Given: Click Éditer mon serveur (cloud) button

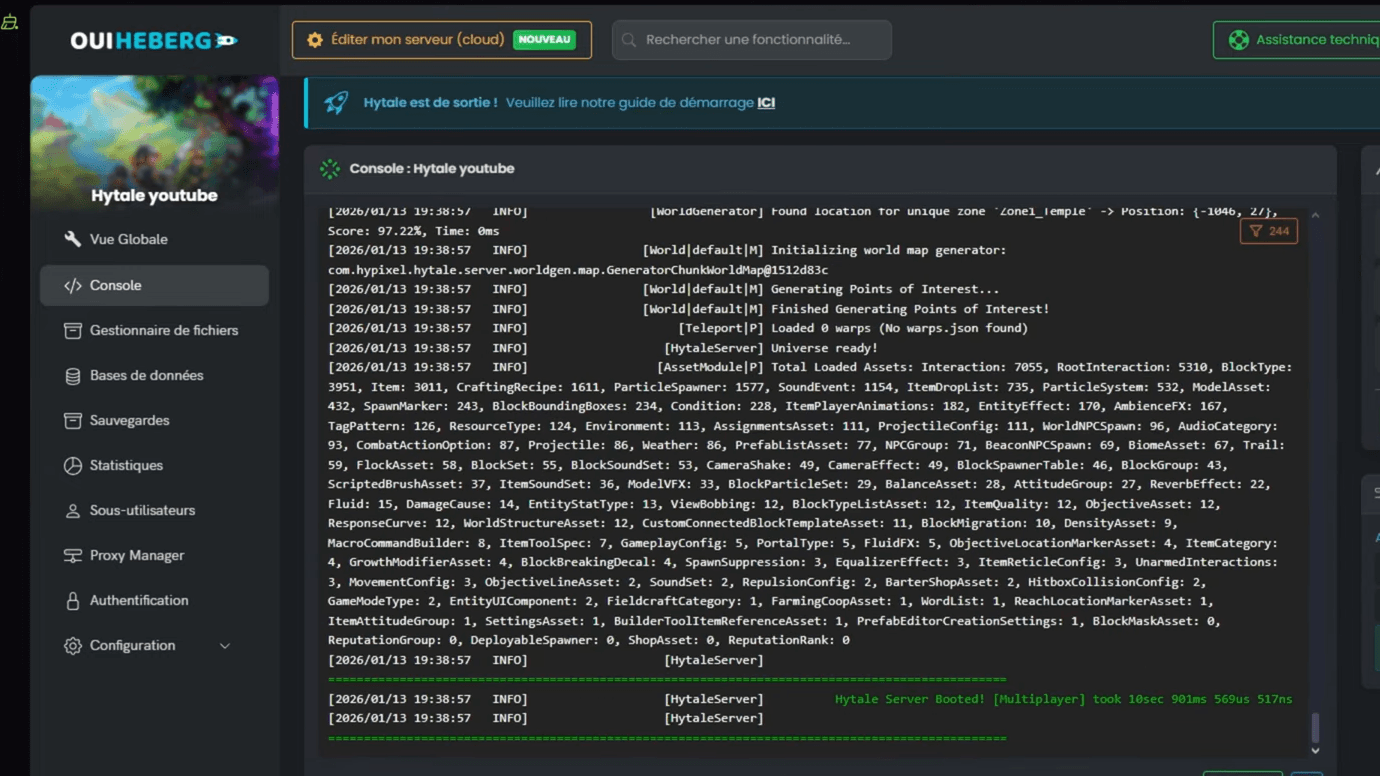Looking at the screenshot, I should [441, 40].
